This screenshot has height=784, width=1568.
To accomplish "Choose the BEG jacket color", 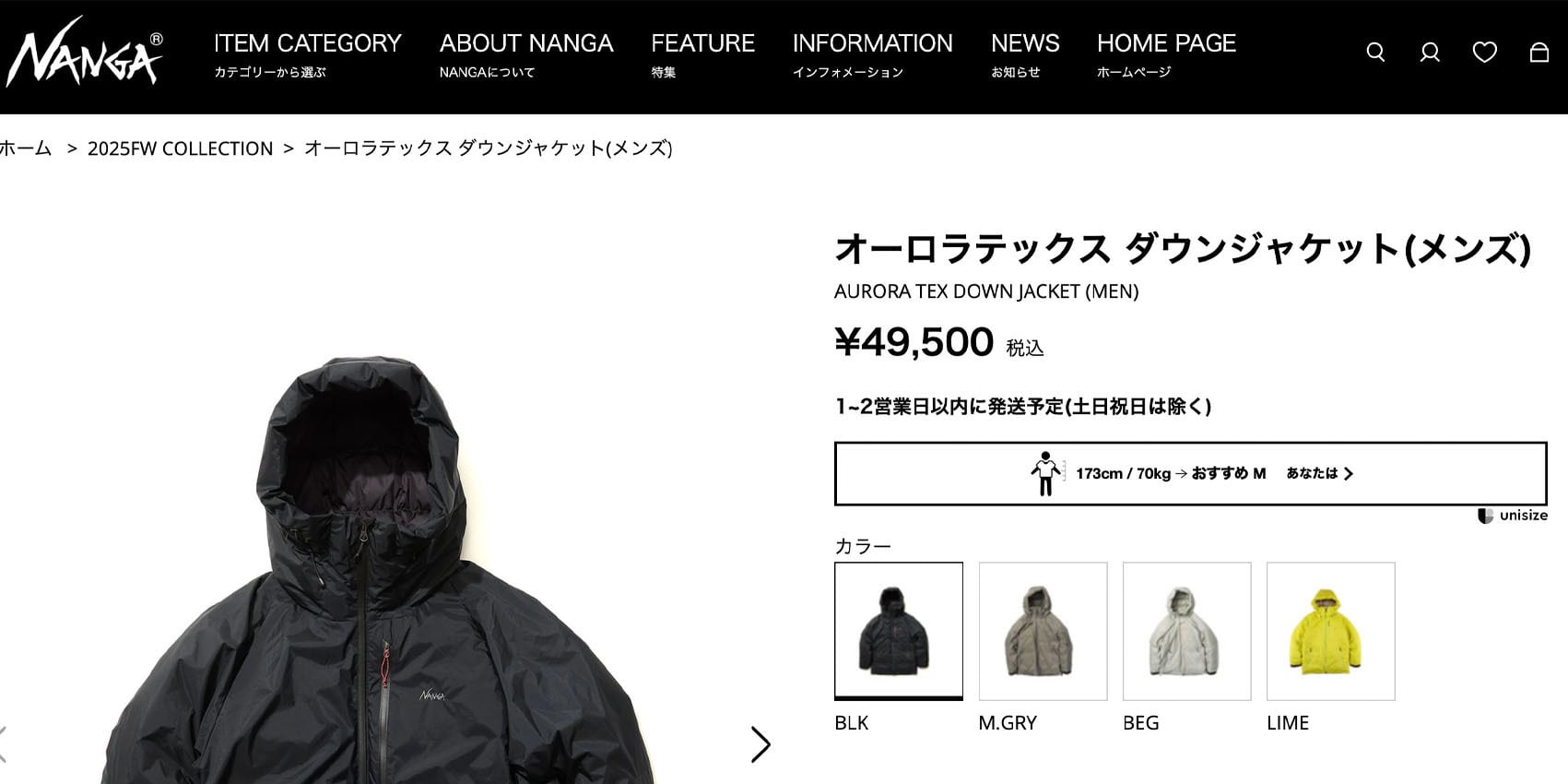I will [x=1186, y=631].
